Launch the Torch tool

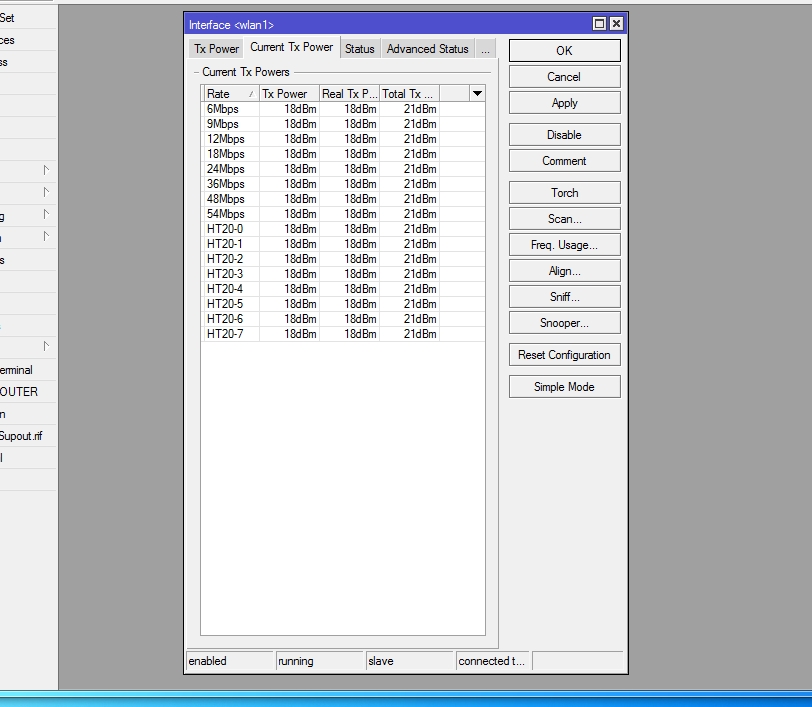(564, 193)
